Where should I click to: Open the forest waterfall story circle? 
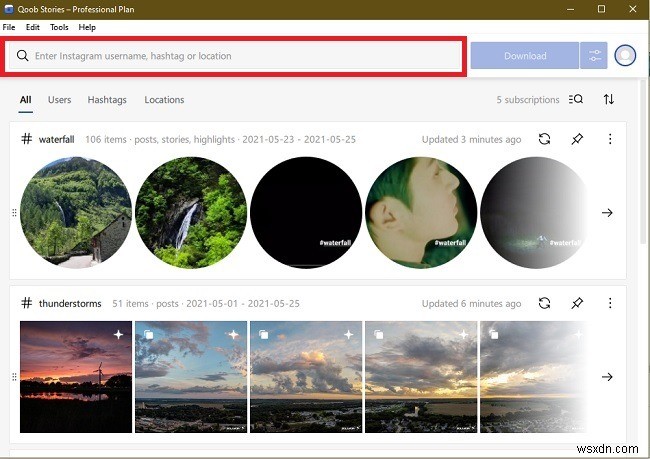click(191, 213)
